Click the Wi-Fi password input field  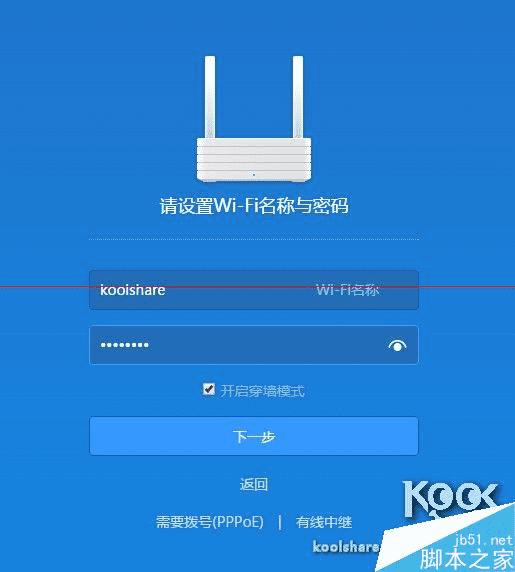click(254, 345)
